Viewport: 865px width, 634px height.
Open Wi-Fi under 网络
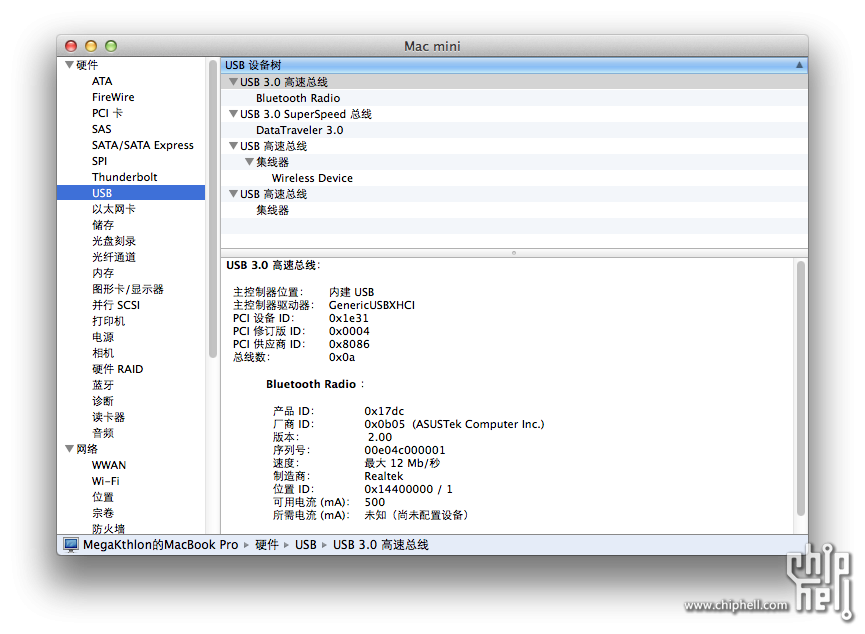pyautogui.click(x=105, y=481)
